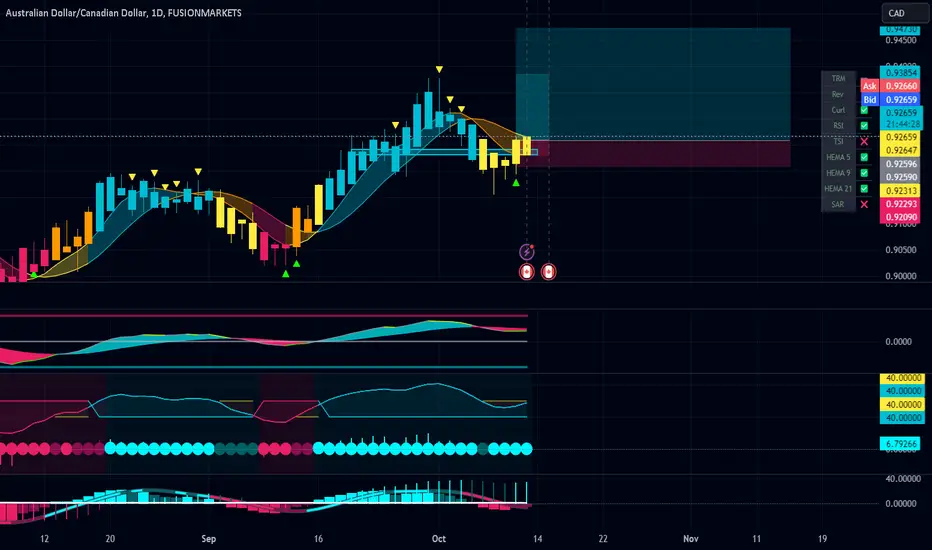The width and height of the screenshot is (932, 550).
Task: Click the SAR label in the status table
Action: point(838,205)
